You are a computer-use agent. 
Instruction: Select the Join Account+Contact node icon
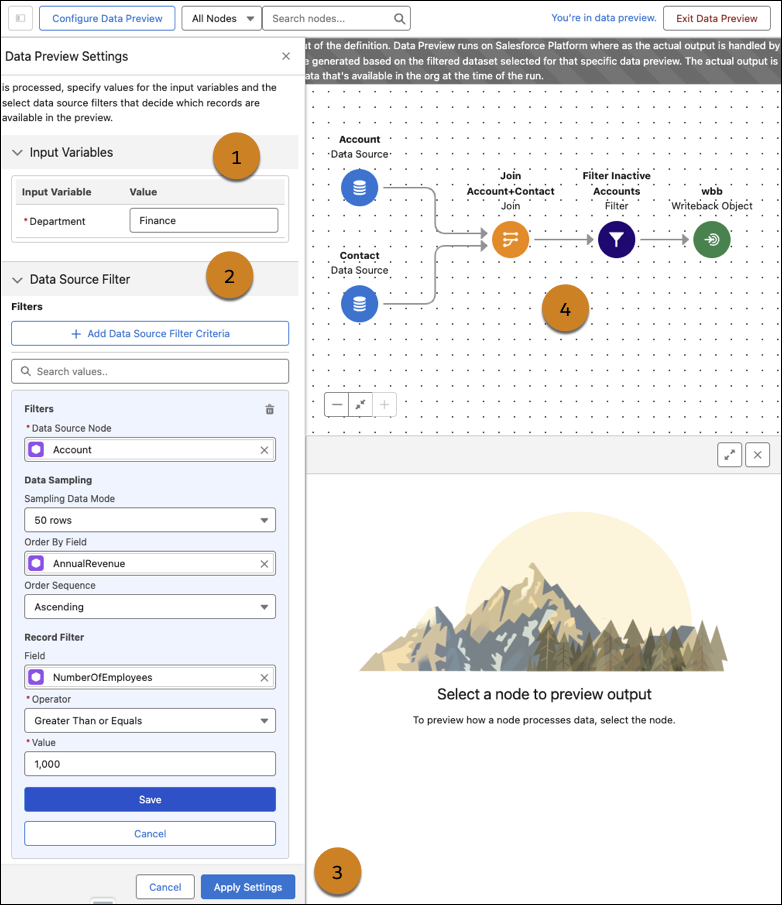[x=510, y=239]
